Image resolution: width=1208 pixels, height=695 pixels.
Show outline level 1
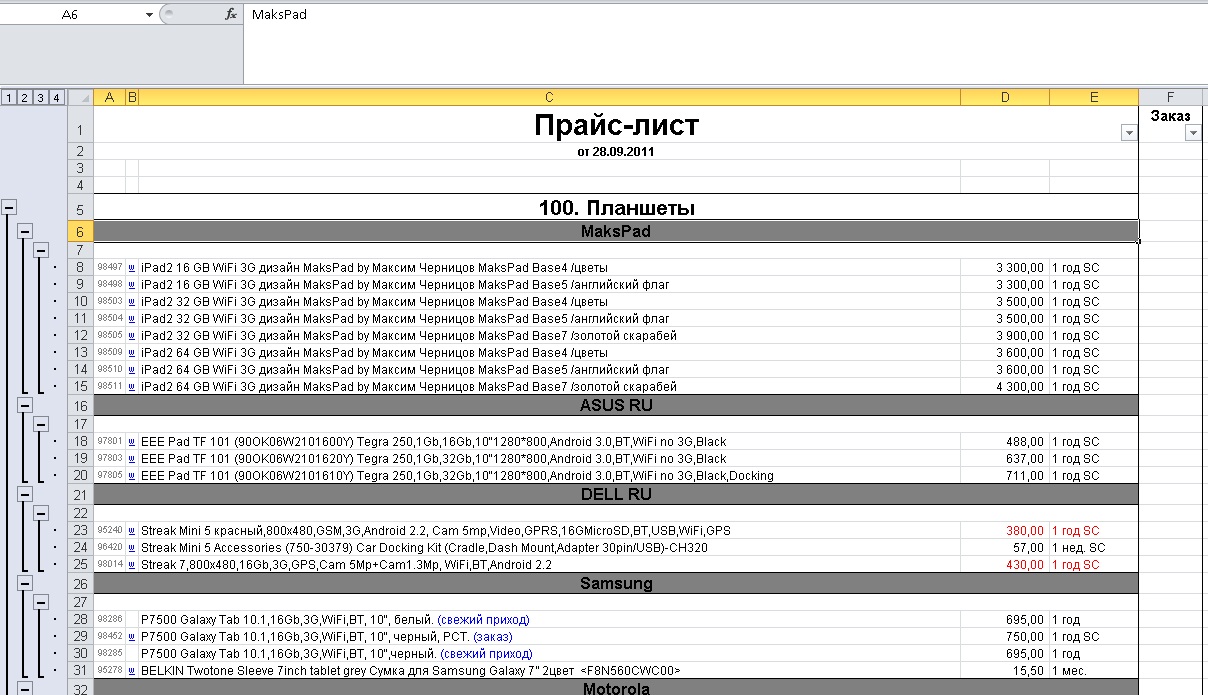tap(9, 97)
